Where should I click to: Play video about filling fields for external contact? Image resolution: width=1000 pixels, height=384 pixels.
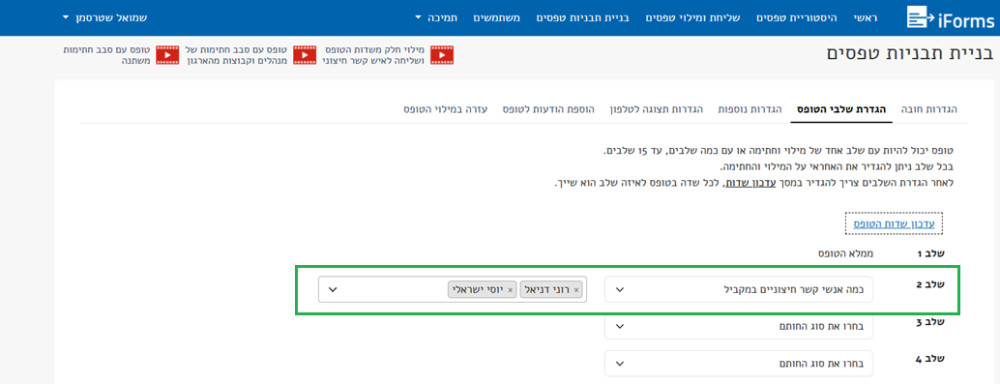(441, 55)
